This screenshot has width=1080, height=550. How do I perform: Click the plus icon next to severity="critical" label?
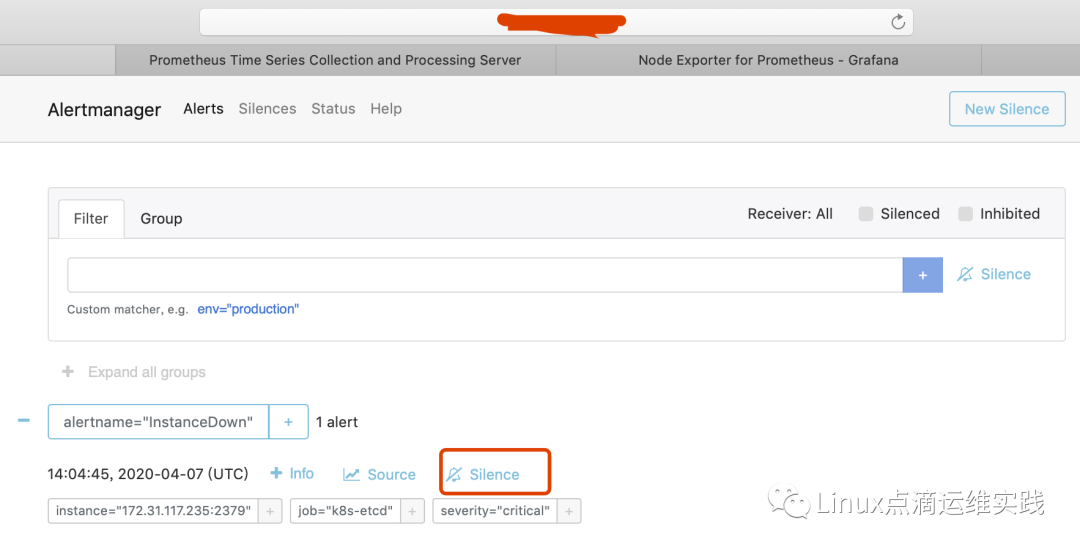coord(568,511)
